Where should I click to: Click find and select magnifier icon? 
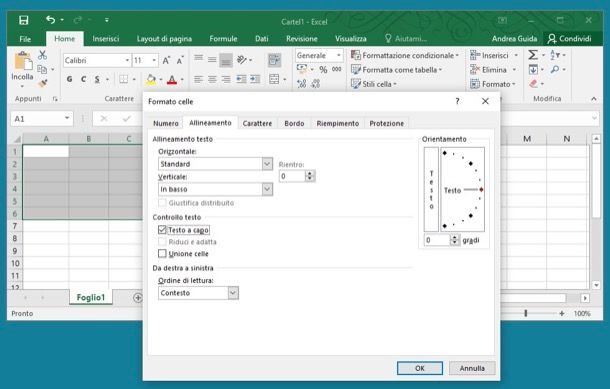tap(555, 70)
